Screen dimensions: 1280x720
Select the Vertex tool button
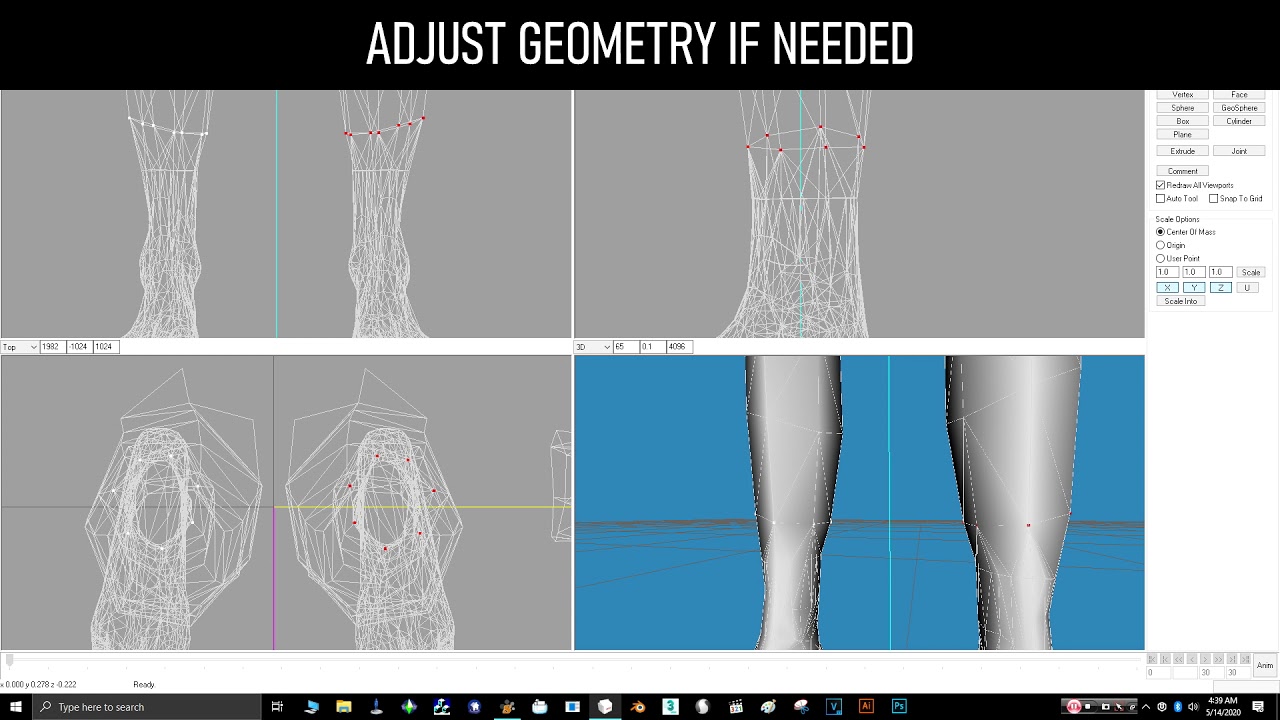point(1182,95)
